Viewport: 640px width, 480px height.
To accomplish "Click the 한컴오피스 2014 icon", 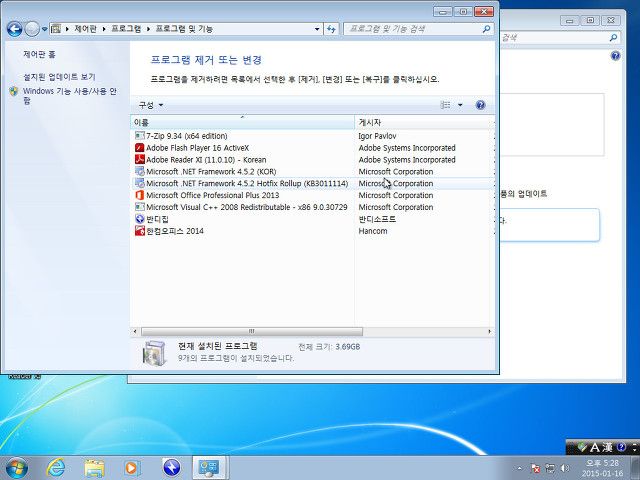I will click(x=140, y=231).
